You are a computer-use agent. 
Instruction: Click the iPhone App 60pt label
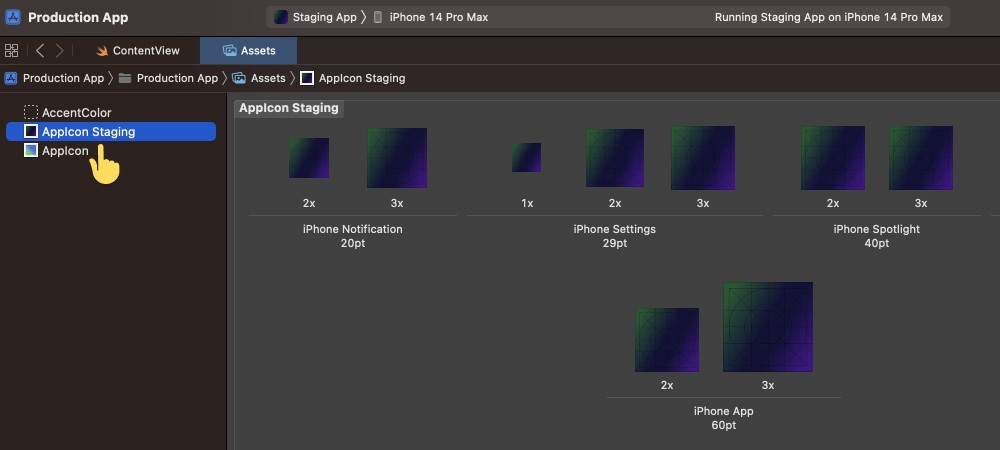[x=724, y=418]
